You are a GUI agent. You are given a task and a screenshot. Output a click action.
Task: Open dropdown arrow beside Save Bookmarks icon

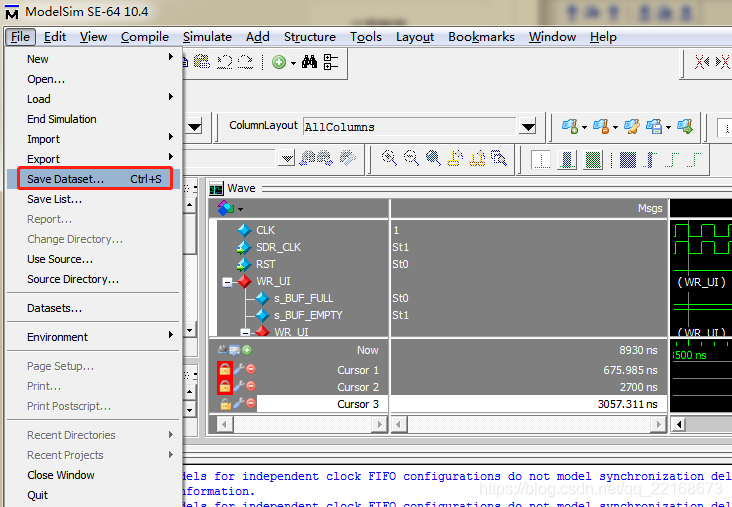pyautogui.click(x=669, y=127)
